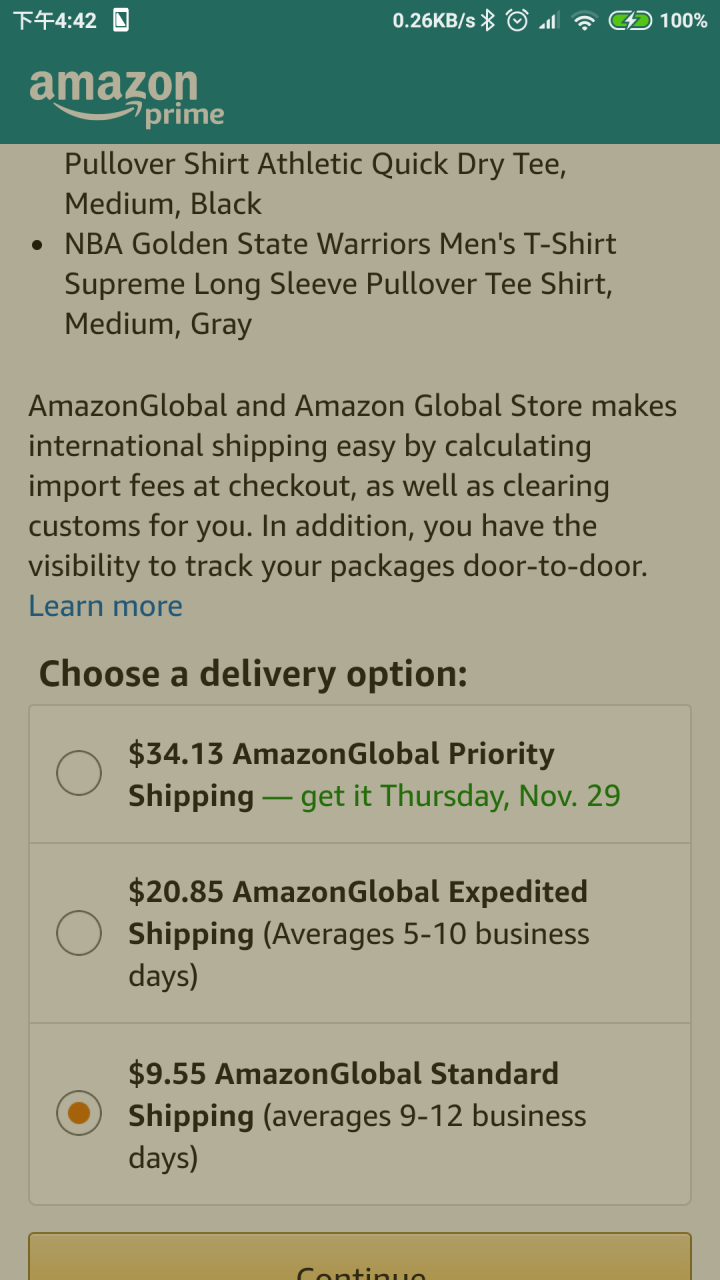This screenshot has width=720, height=1280.
Task: Open the Learn more link
Action: tap(105, 606)
